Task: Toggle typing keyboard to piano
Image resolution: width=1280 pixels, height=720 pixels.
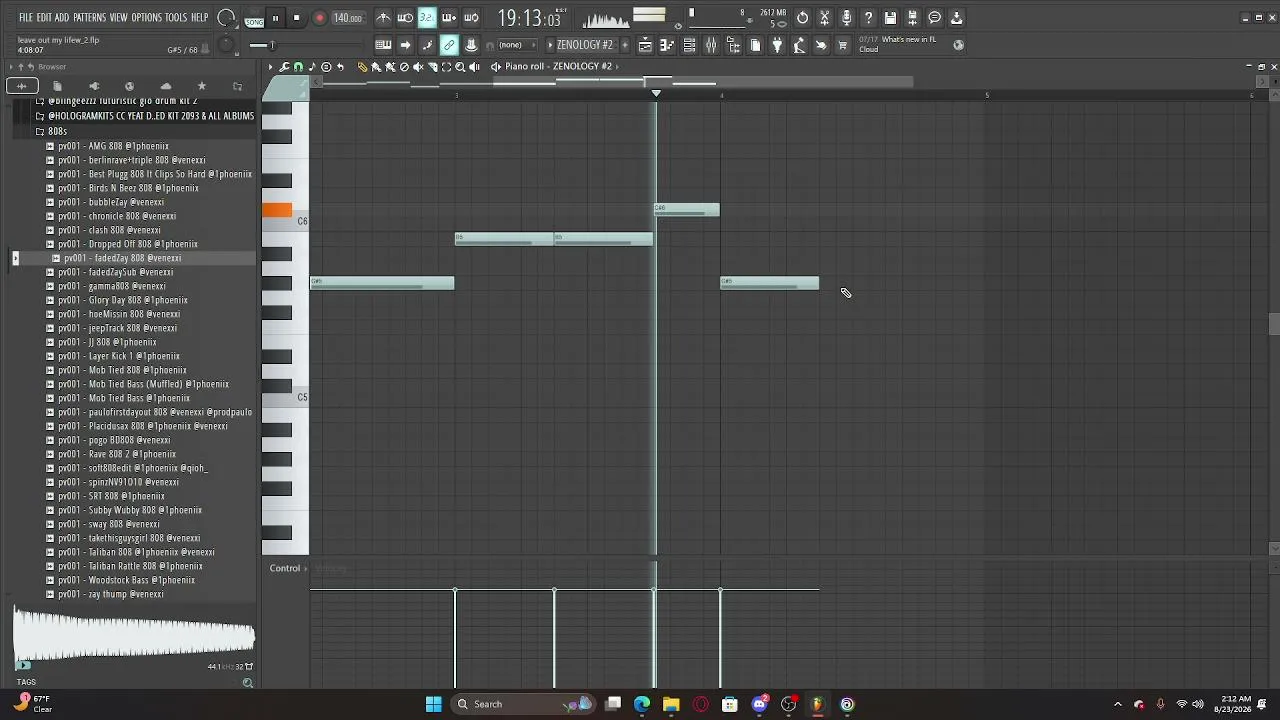Action: click(x=383, y=45)
